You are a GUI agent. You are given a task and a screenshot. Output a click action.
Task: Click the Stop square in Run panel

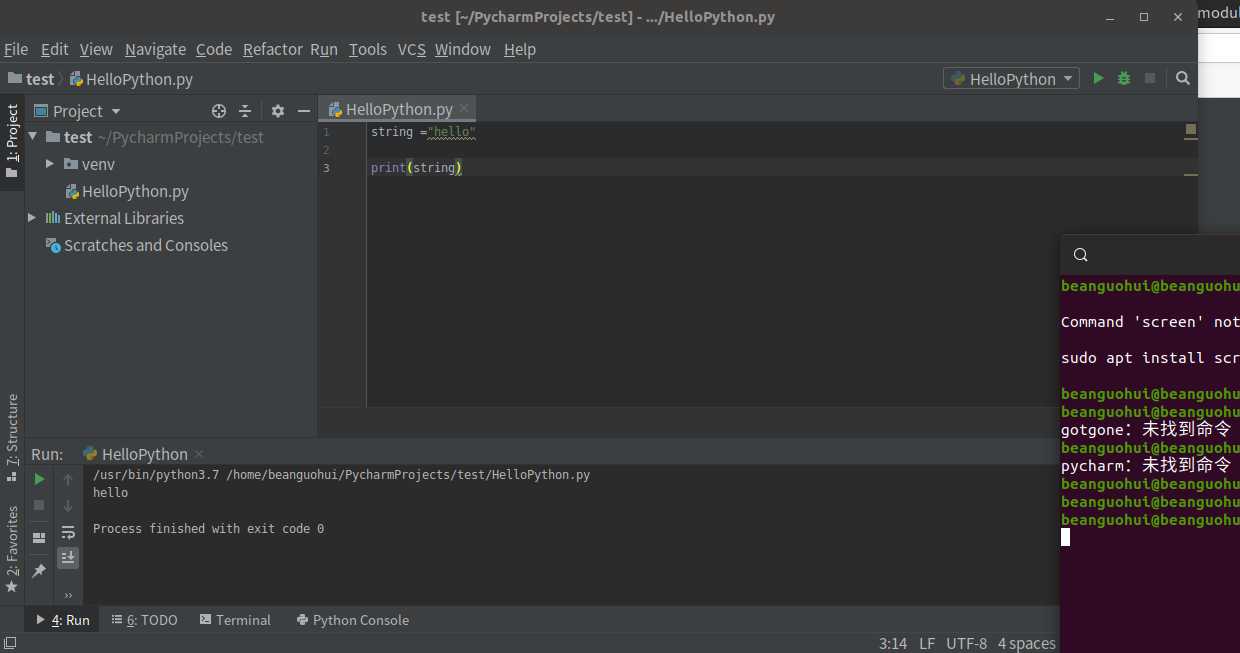coord(39,506)
